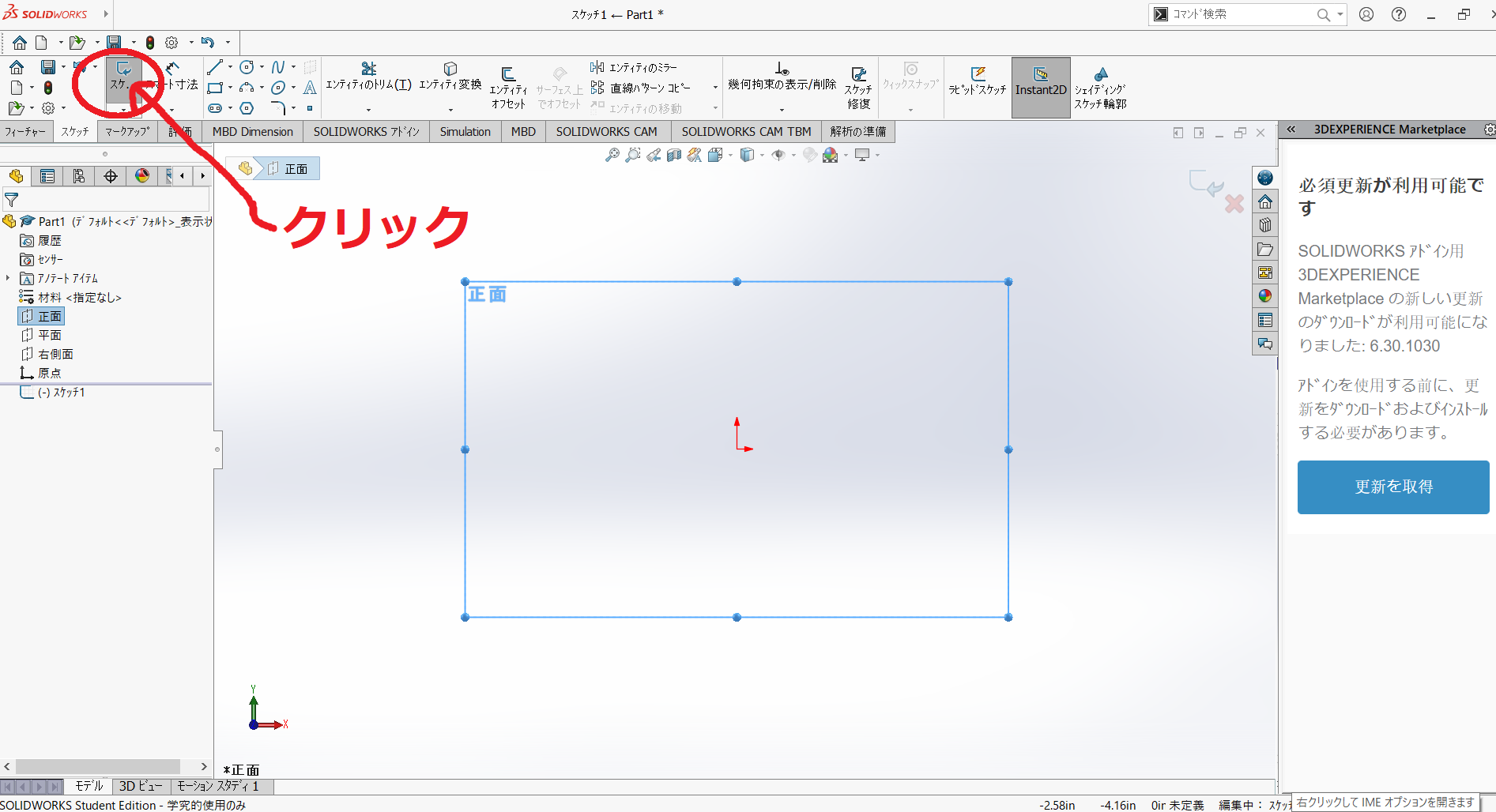The image size is (1496, 812).
Task: Switch to マークアップ tab
Action: point(127,132)
